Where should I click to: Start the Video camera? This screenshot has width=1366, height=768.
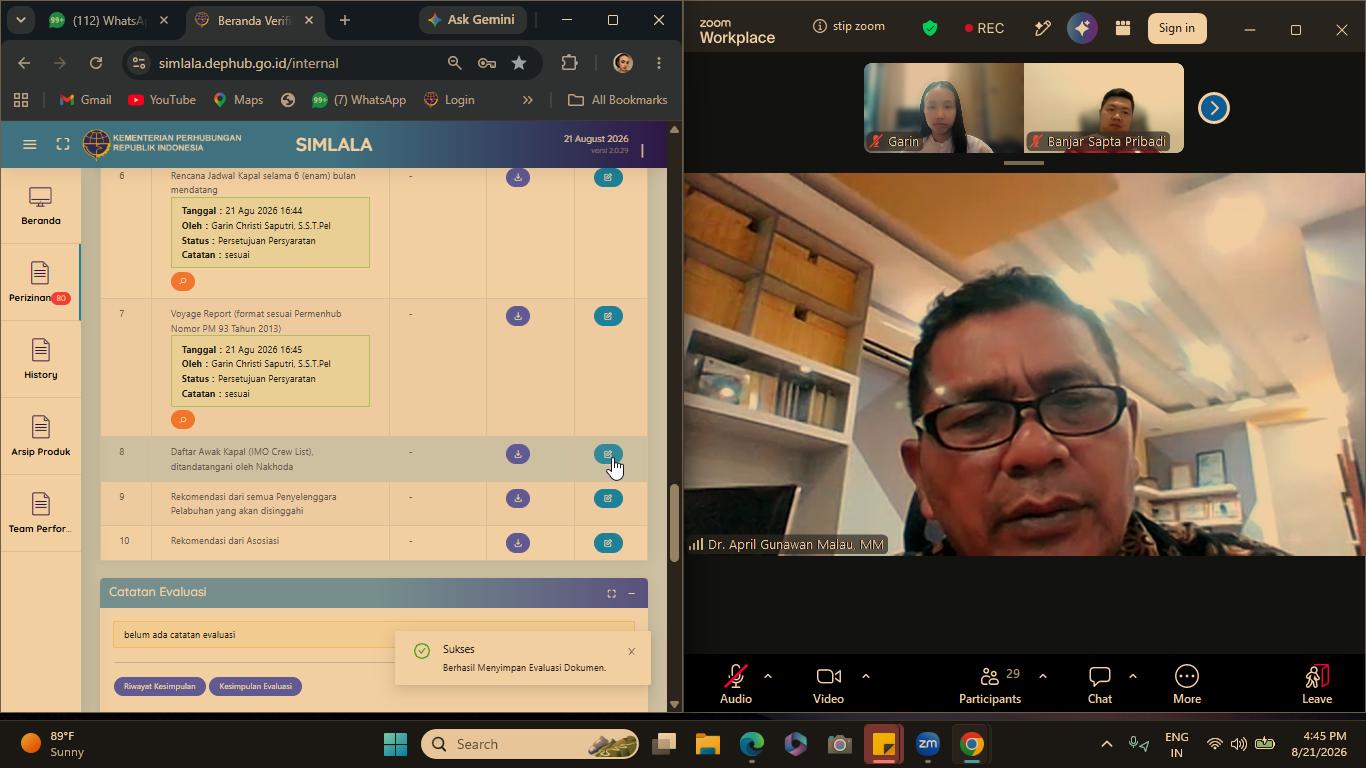(828, 685)
